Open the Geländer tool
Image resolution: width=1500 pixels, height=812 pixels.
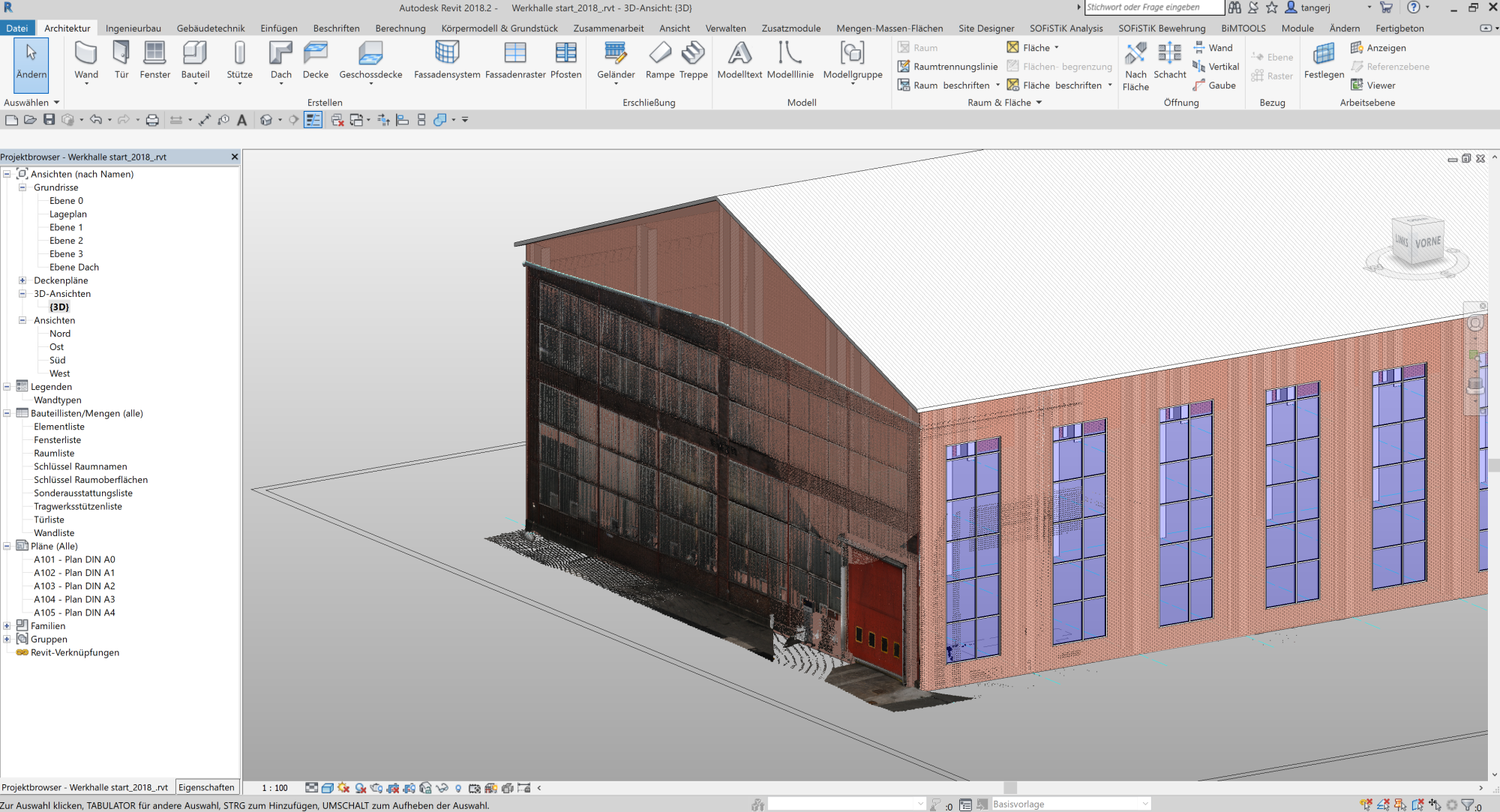point(615,60)
